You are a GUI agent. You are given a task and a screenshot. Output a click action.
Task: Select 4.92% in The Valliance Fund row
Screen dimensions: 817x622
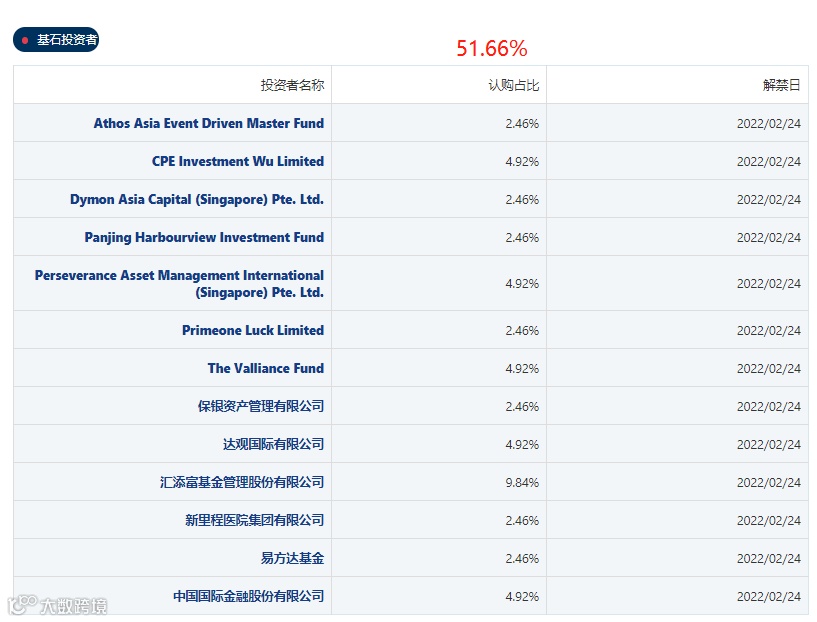point(522,369)
